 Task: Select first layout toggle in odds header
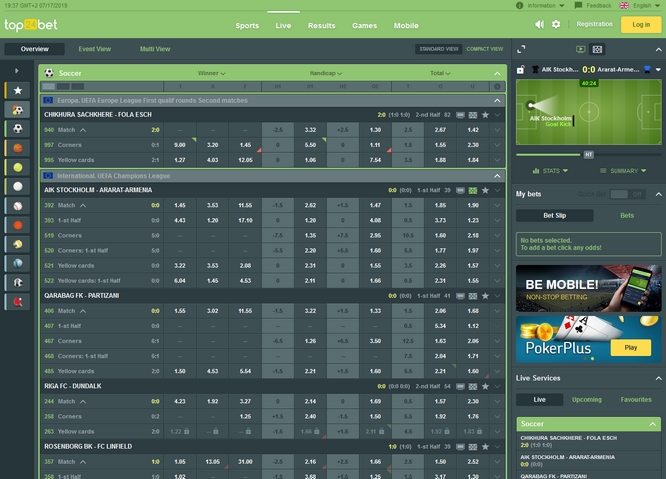click(48, 87)
